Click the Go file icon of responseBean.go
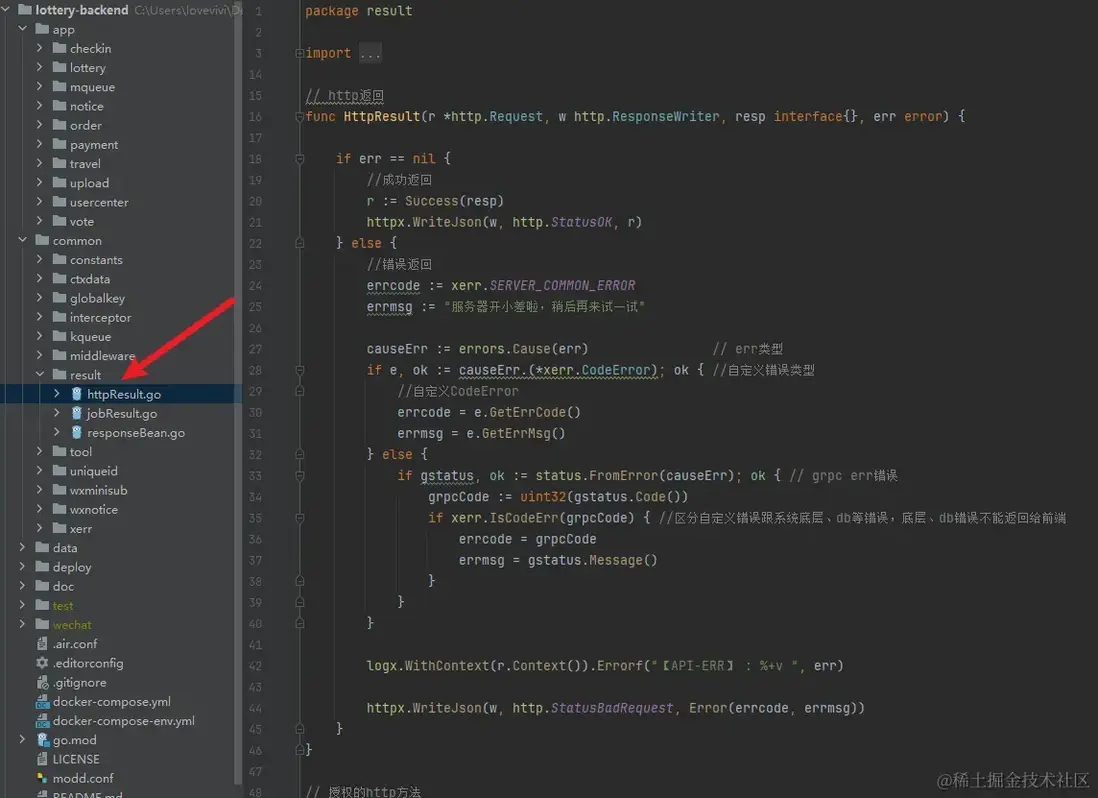The width and height of the screenshot is (1098, 798). click(x=77, y=433)
